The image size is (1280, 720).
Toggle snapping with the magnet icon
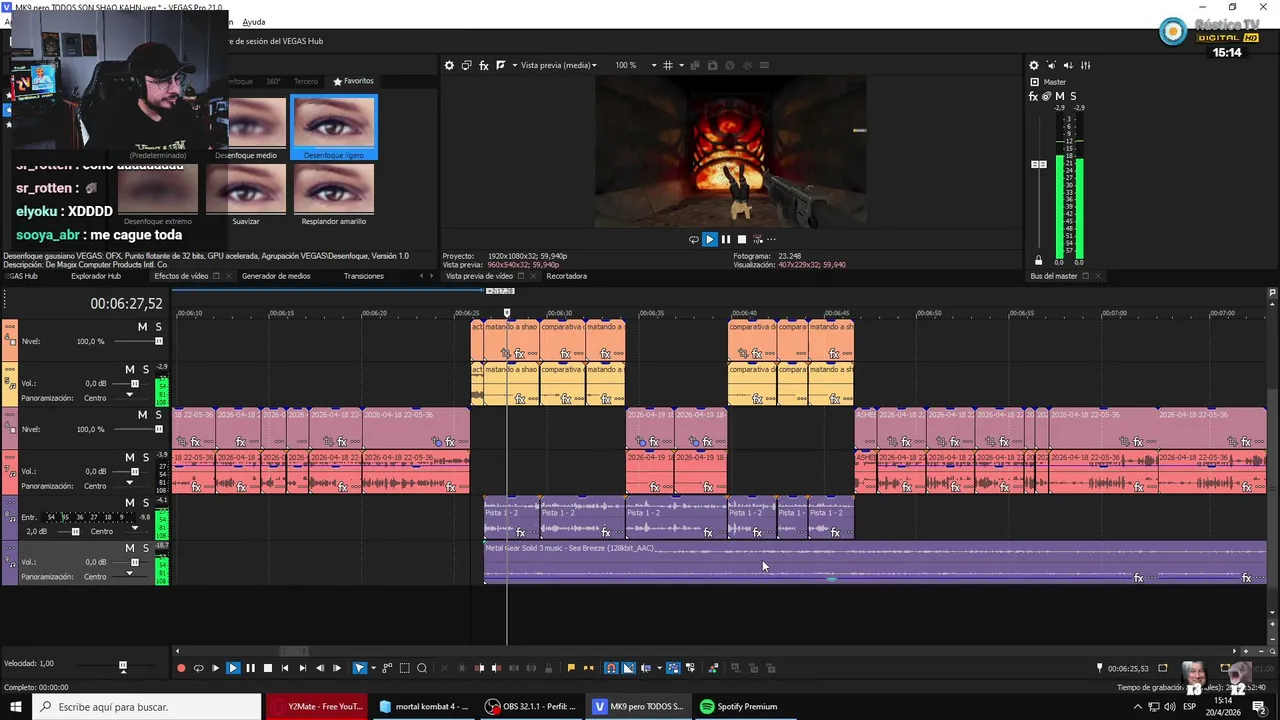611,668
